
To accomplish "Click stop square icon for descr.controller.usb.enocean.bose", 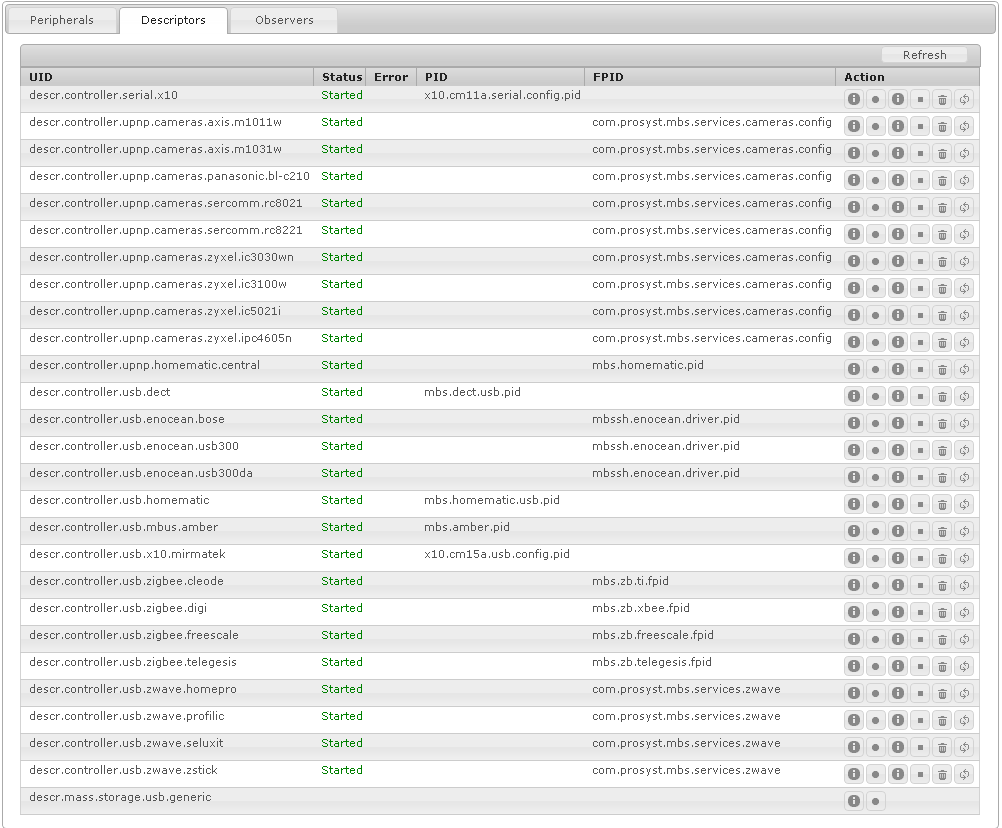I will (920, 423).
